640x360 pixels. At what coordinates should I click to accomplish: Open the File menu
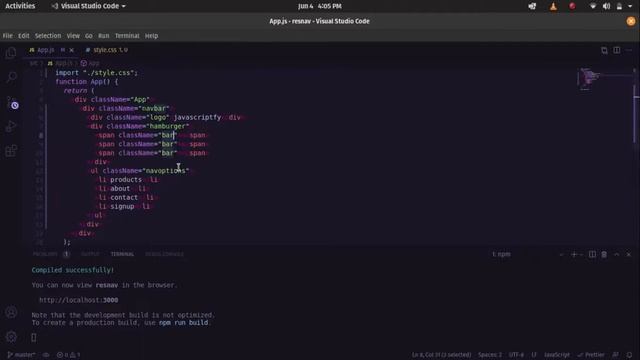click(x=7, y=36)
